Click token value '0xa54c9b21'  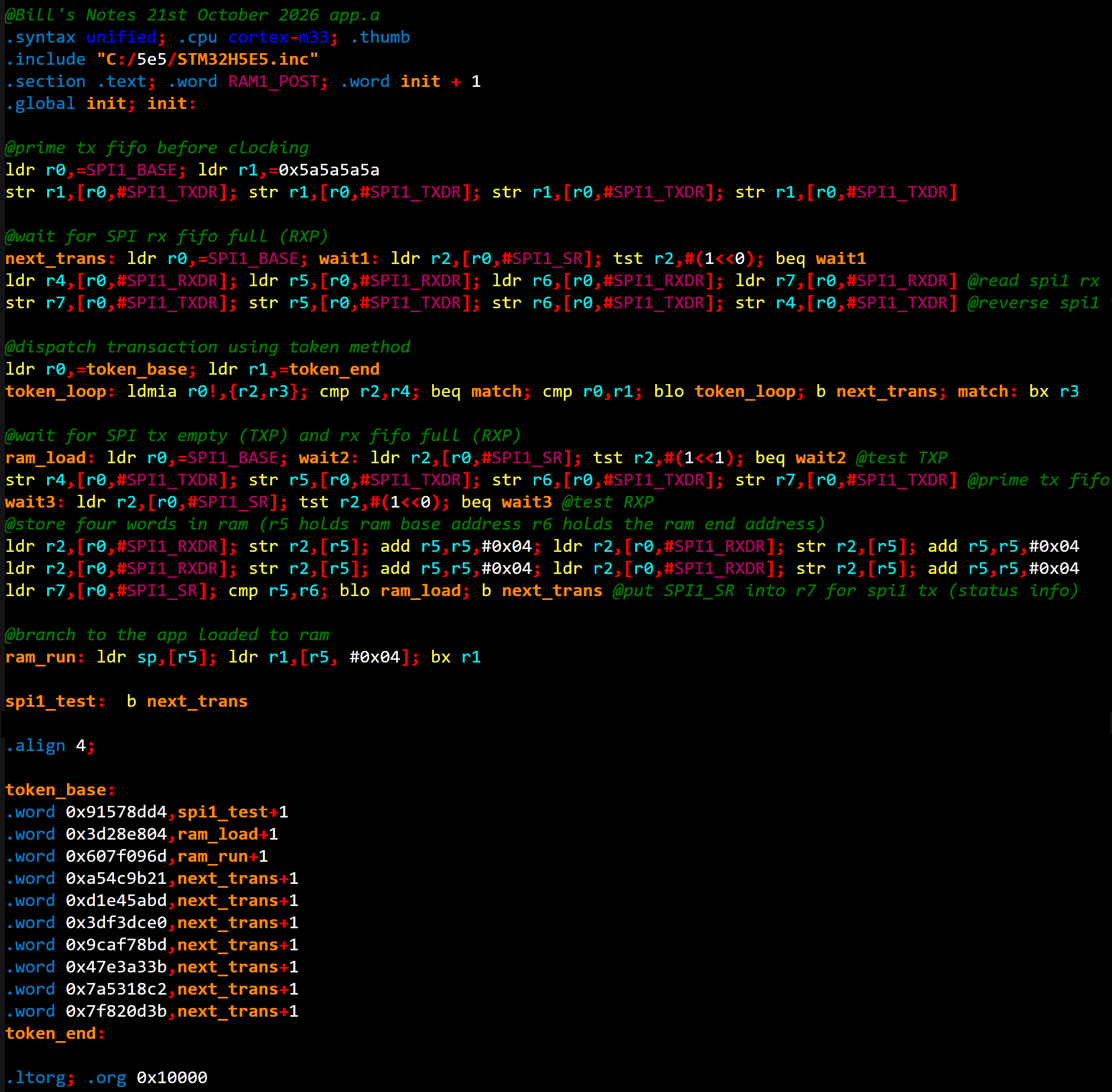tap(116, 879)
